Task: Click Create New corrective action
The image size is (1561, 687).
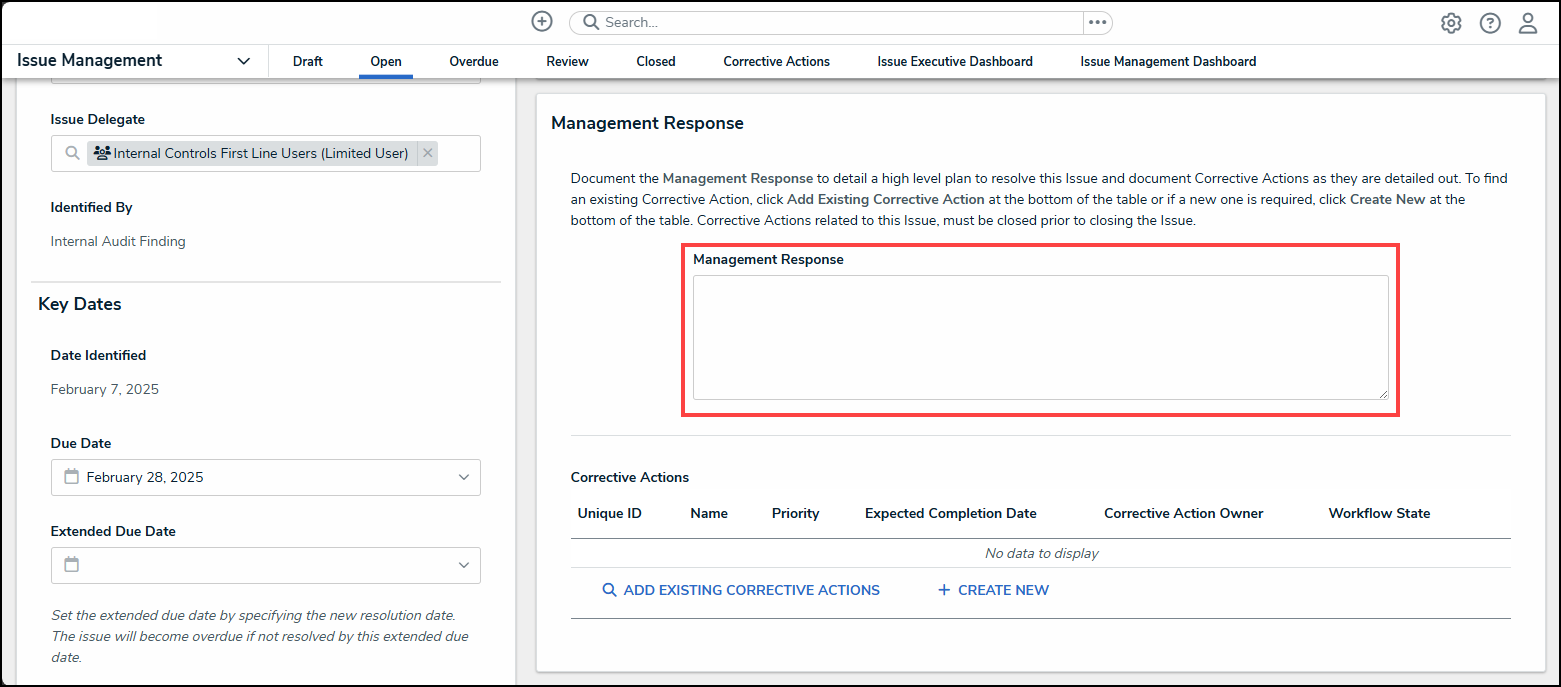Action: [993, 590]
